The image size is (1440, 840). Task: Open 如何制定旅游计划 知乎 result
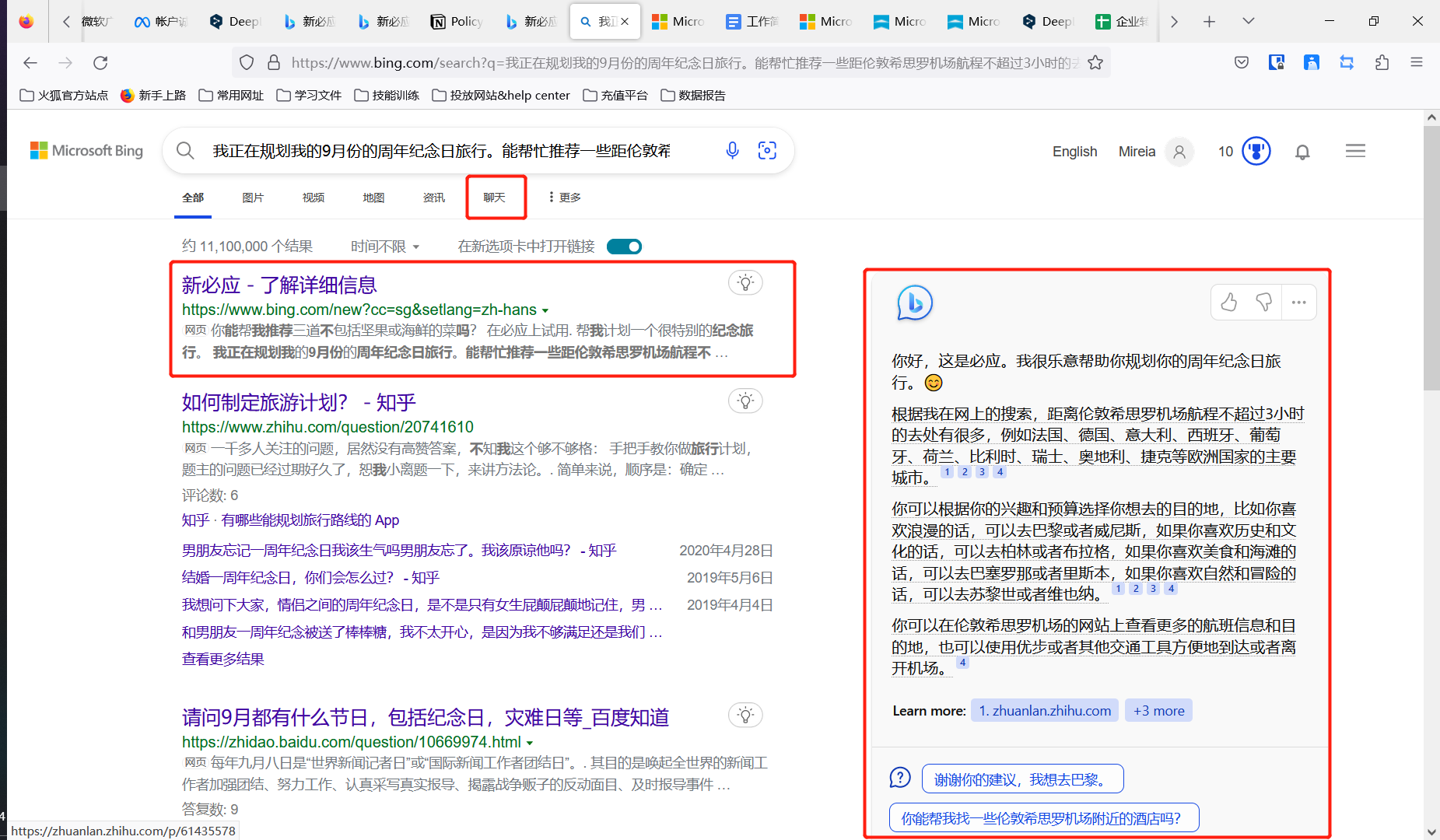(x=299, y=403)
